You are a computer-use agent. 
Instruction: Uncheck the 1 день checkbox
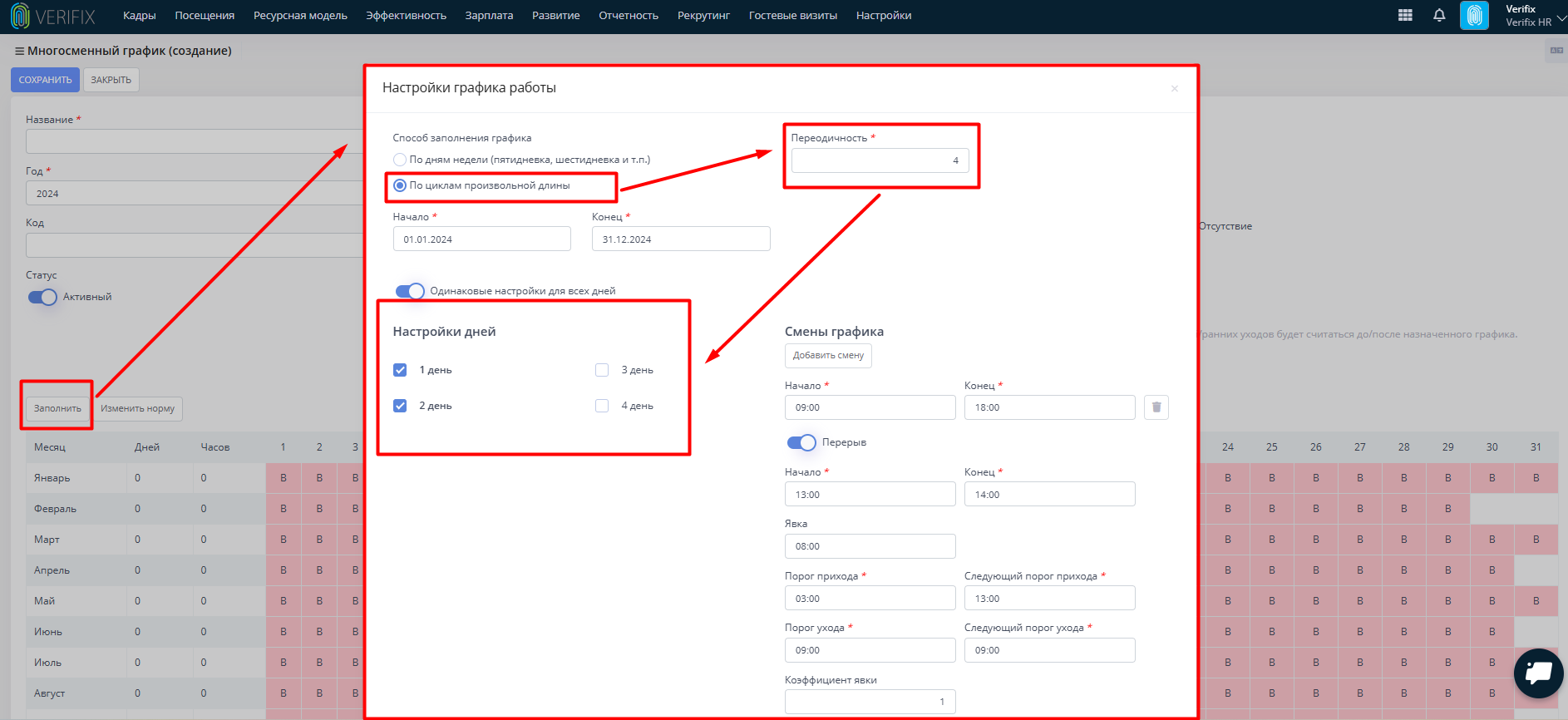point(400,370)
